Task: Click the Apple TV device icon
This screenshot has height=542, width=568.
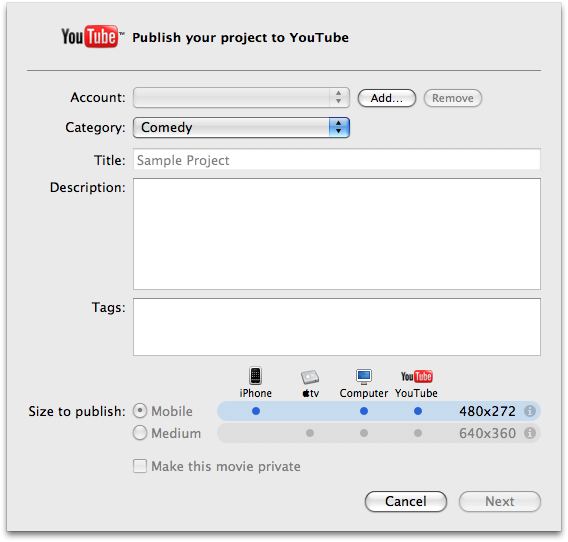Action: (x=310, y=378)
